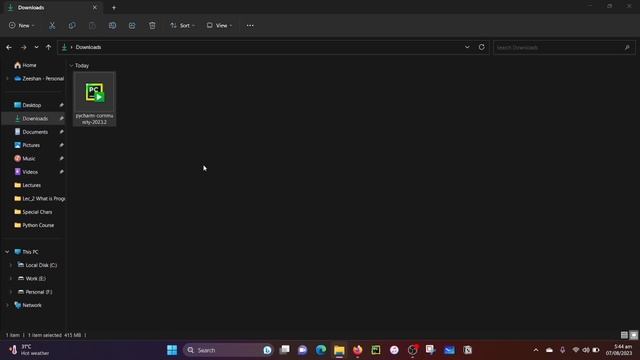Select the pycharm-community installer file
The height and width of the screenshot is (360, 640).
94,99
